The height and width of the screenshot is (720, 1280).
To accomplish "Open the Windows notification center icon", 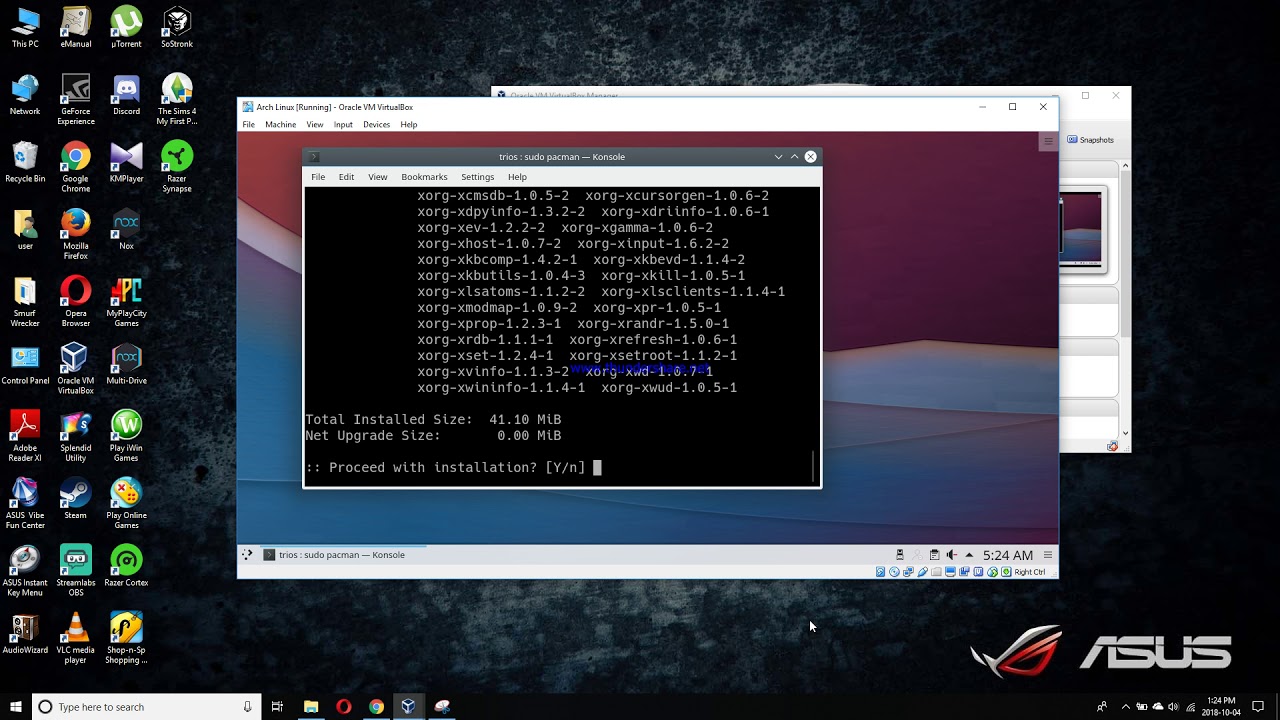I will click(x=1258, y=707).
